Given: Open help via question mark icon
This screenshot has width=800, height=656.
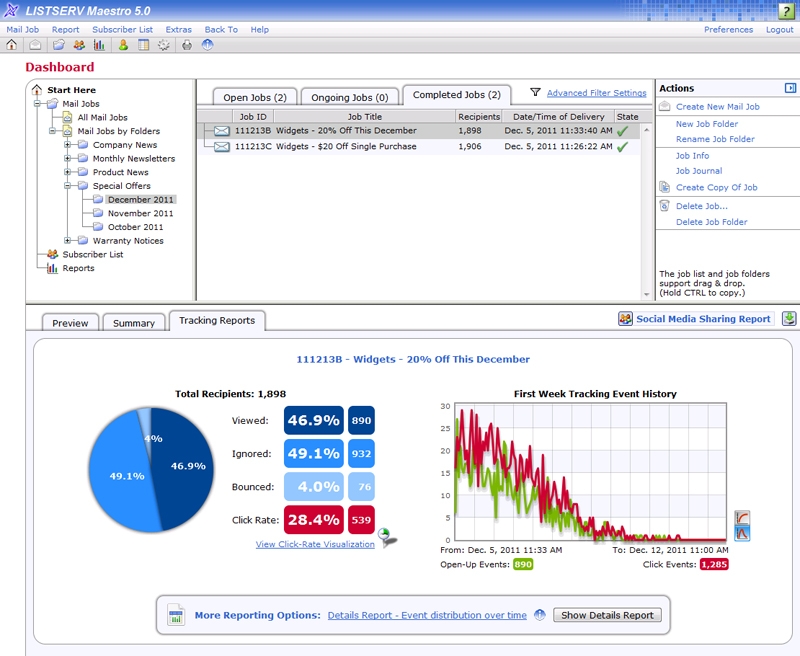Looking at the screenshot, I should [786, 11].
